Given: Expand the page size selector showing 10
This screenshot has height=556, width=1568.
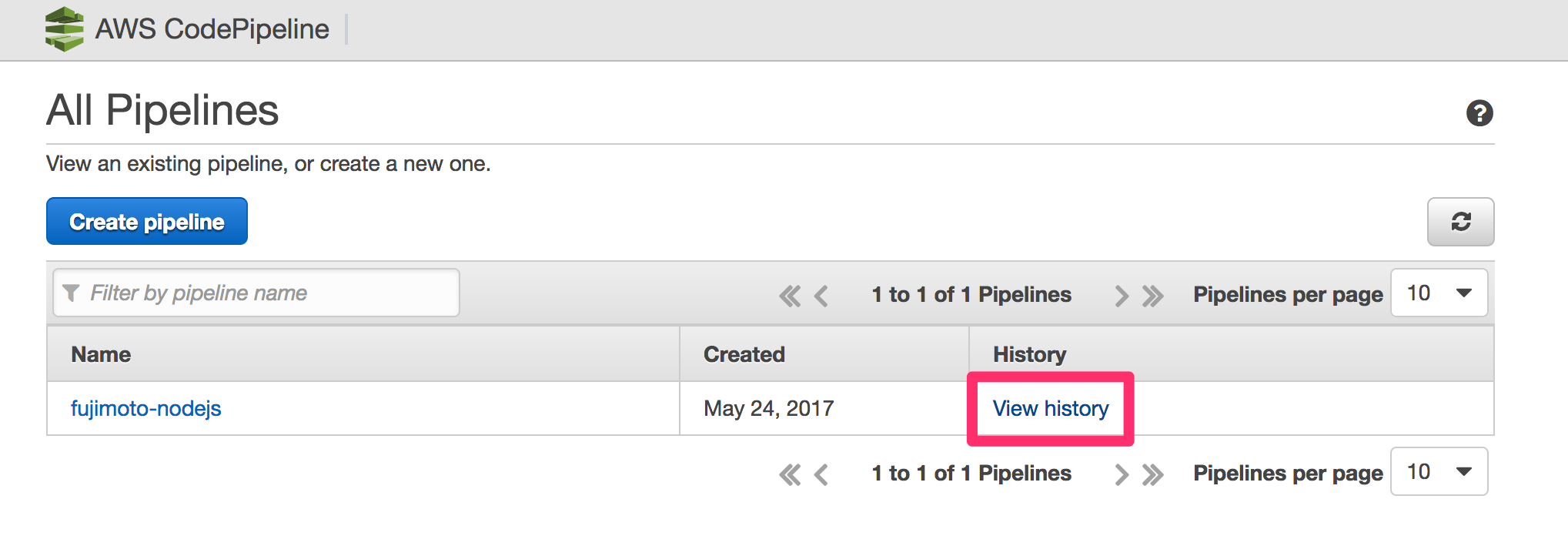Looking at the screenshot, I should click(x=1439, y=293).
